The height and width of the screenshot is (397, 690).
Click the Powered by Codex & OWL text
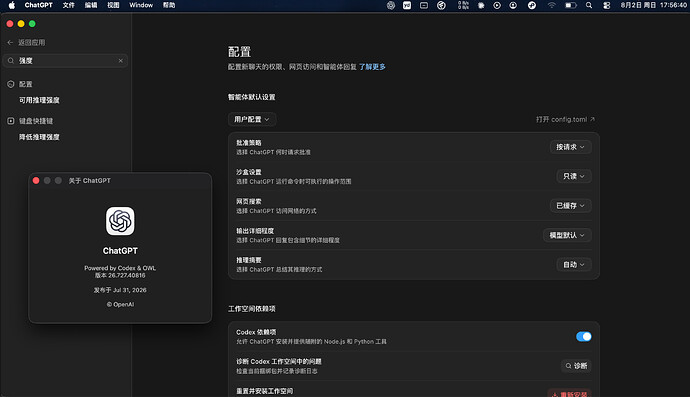point(120,268)
